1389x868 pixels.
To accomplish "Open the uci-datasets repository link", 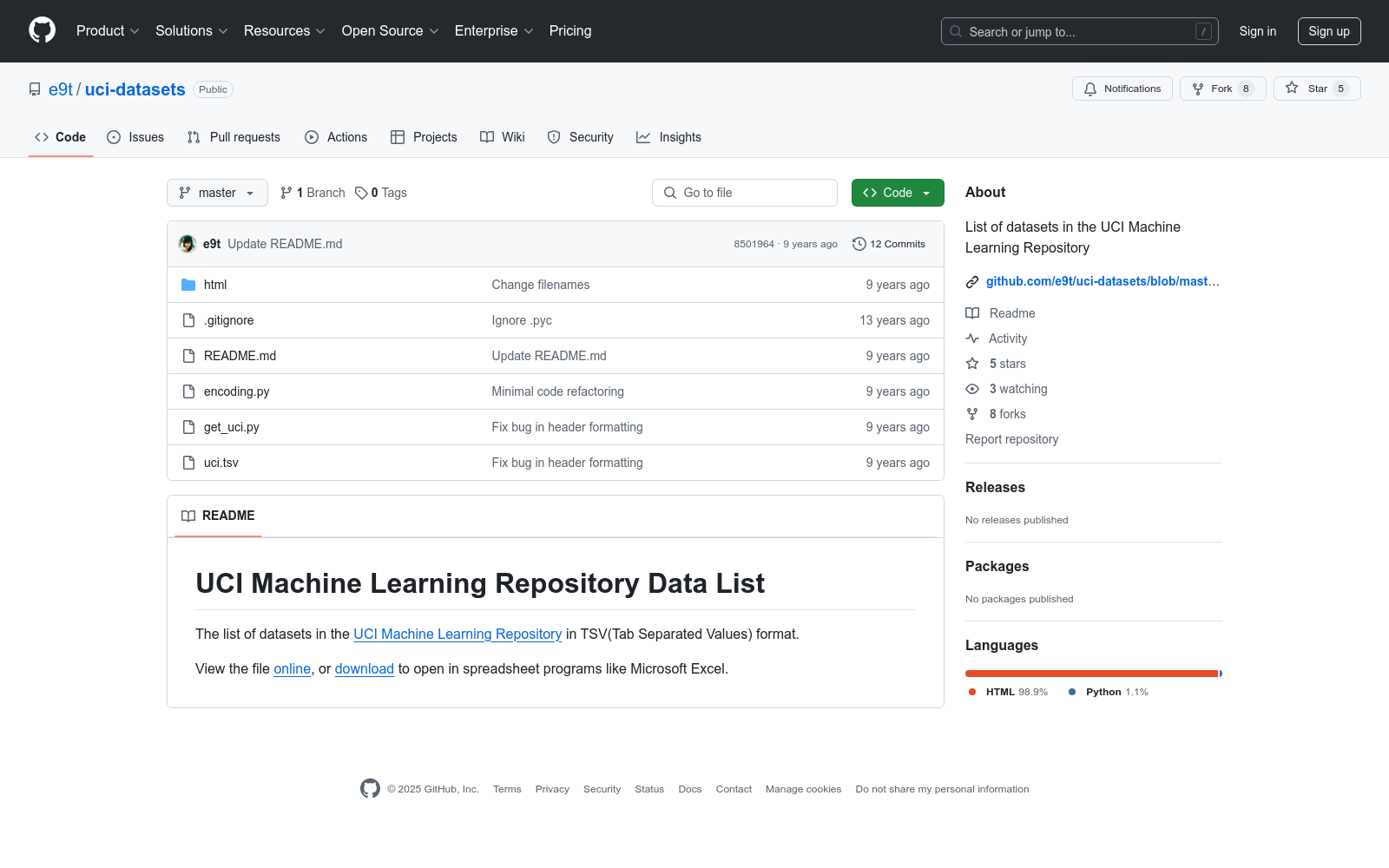I will [x=135, y=89].
